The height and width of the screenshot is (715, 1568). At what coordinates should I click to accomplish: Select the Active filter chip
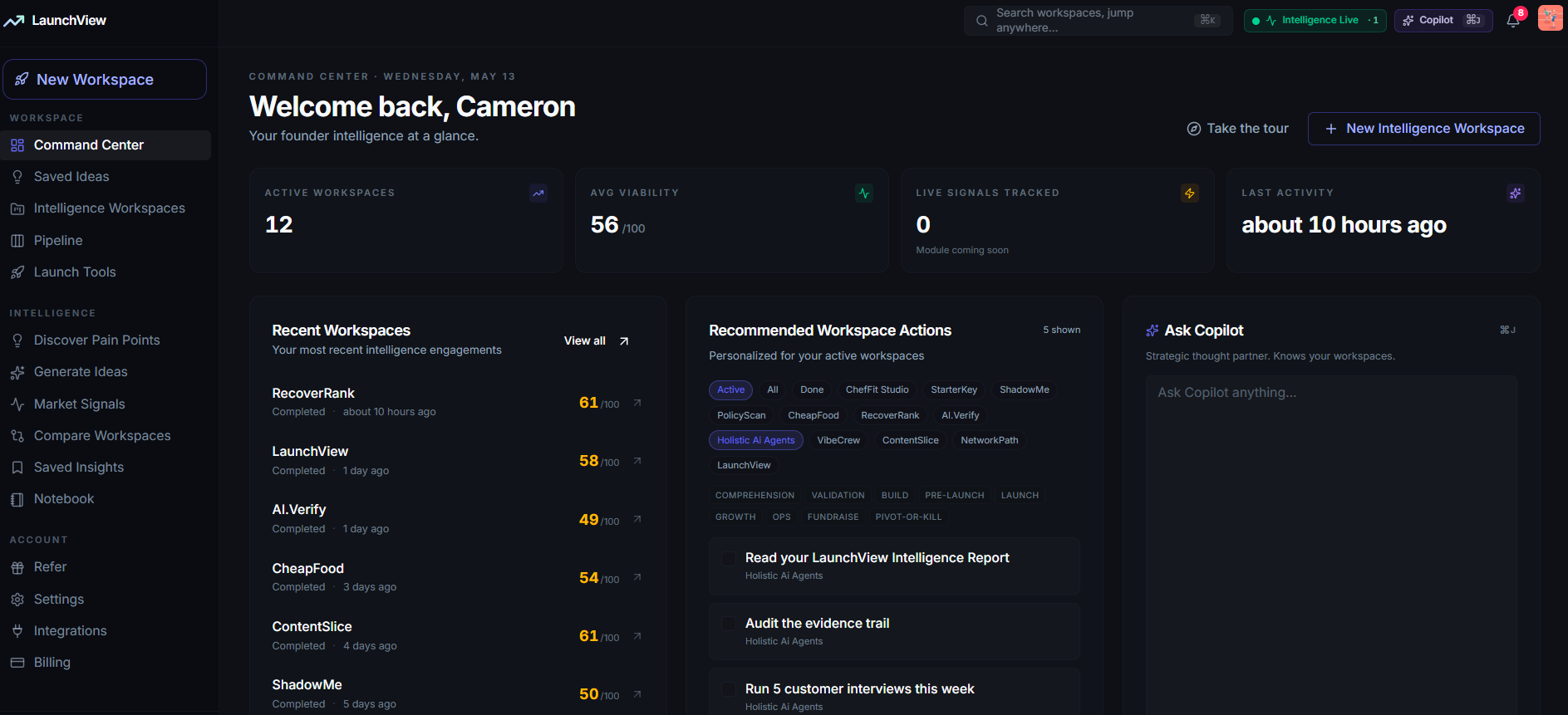730,390
